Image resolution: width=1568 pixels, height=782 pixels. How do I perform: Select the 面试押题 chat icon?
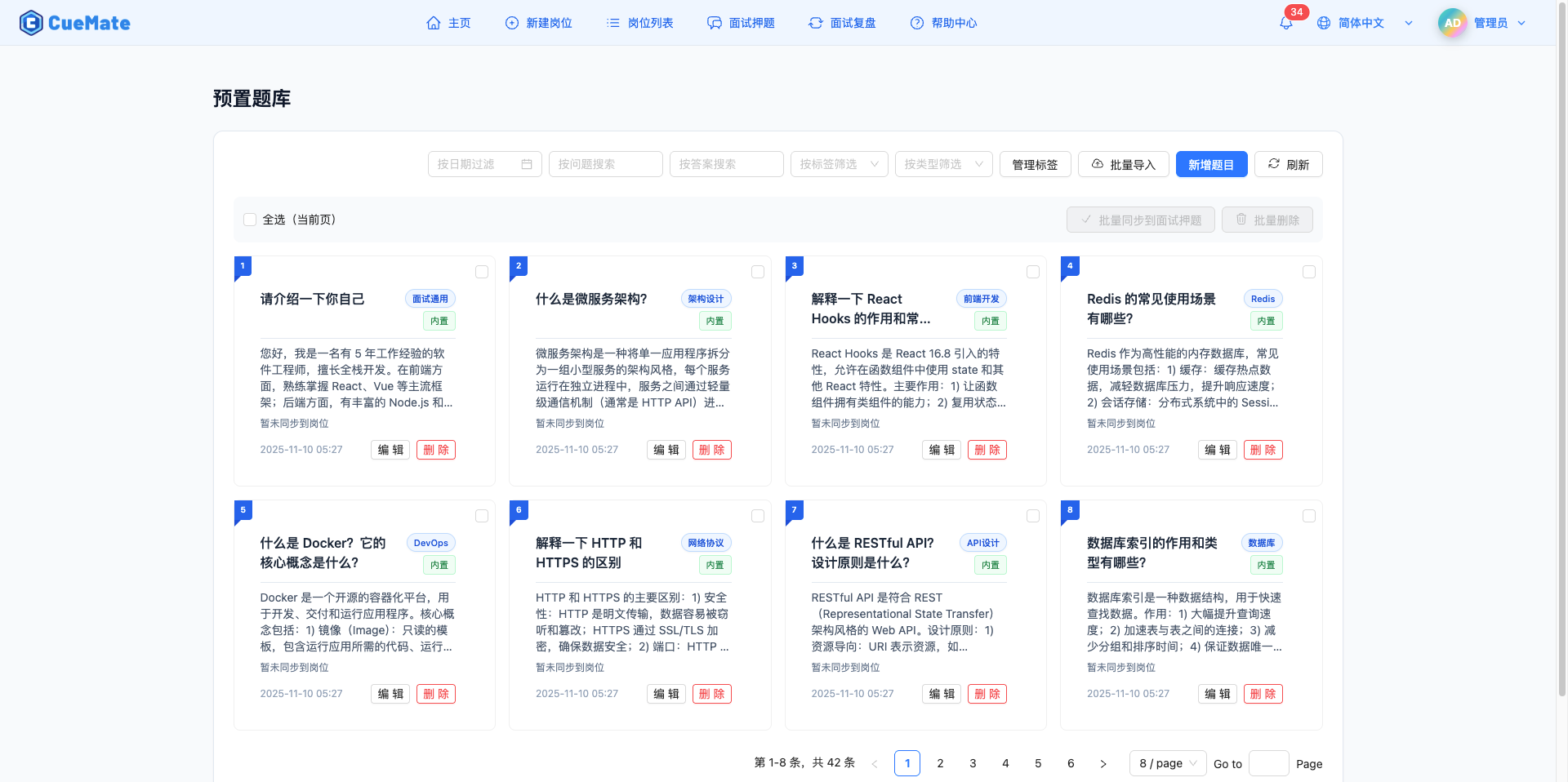(x=714, y=23)
